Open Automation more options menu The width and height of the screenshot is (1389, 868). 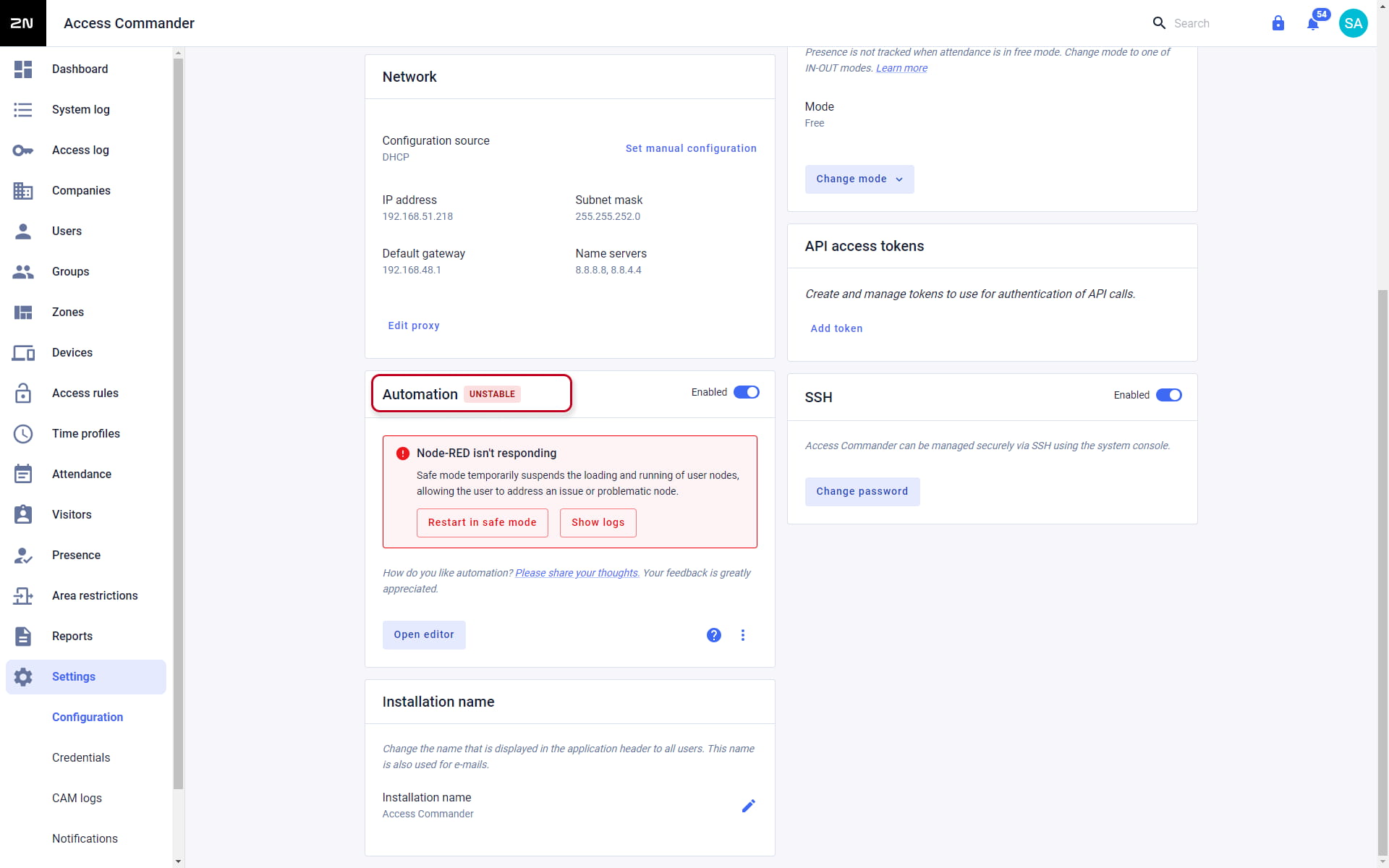(x=743, y=635)
